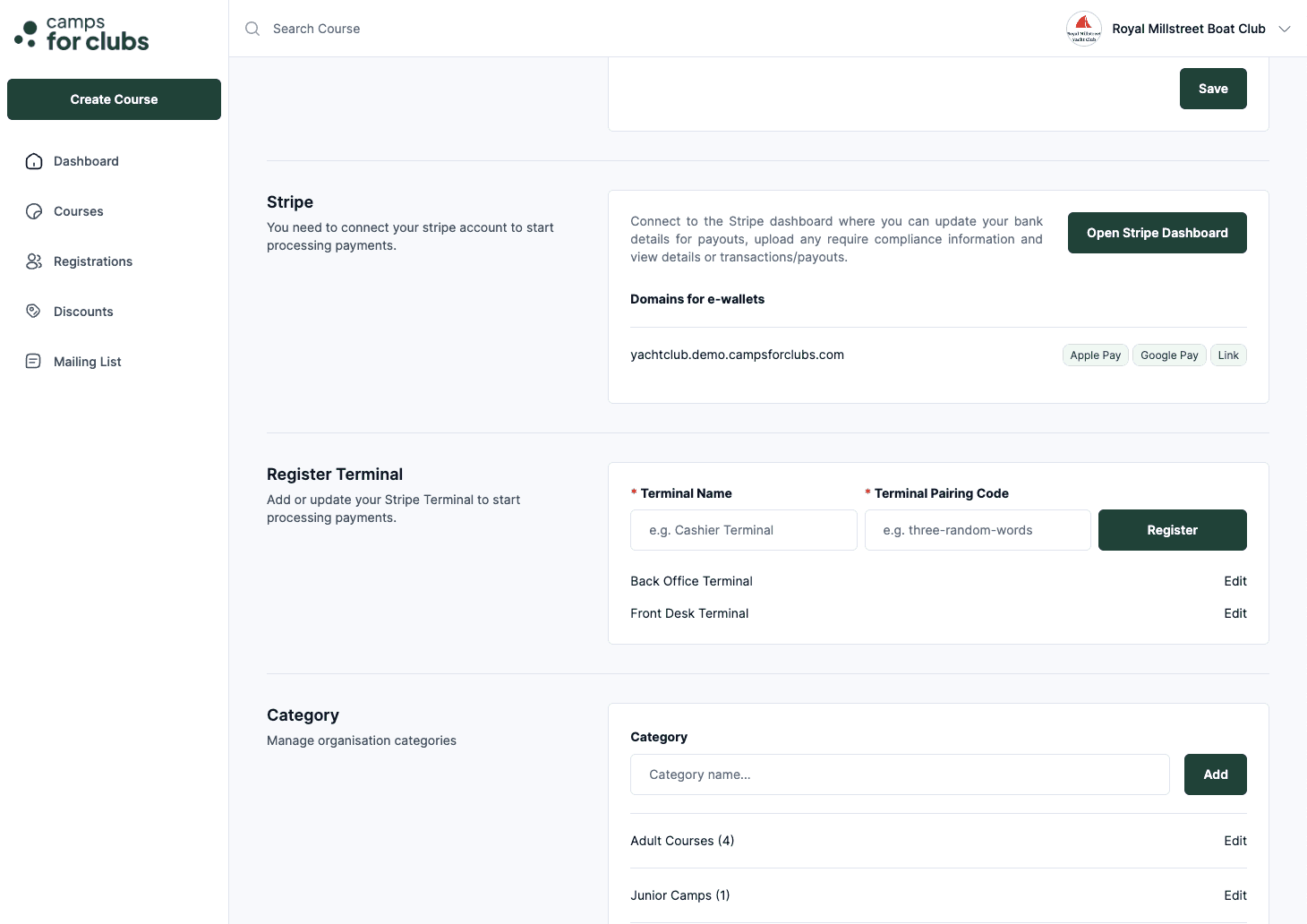Focus the Terminal Pairing Code input
Screen dimensions: 1307x924
[x=978, y=530]
